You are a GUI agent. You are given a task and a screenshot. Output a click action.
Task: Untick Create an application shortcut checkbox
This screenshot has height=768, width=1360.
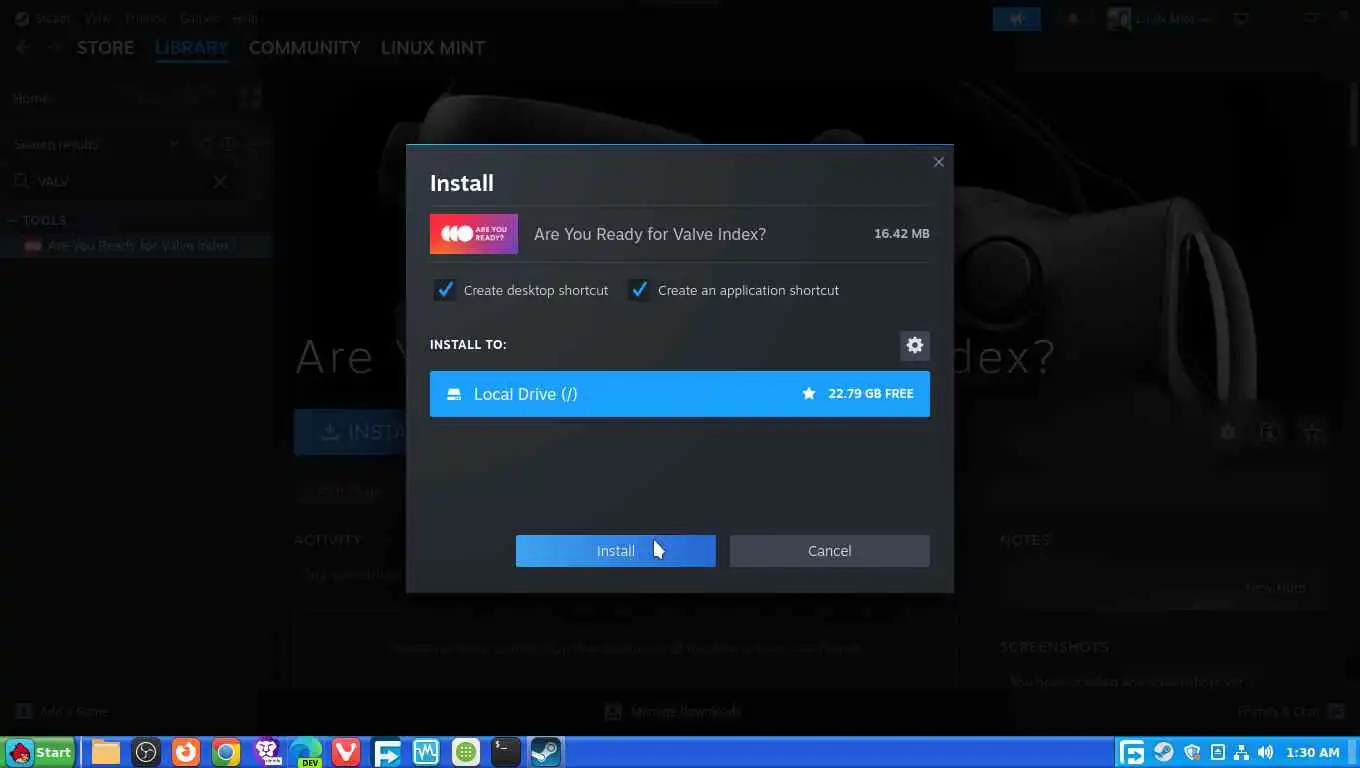click(639, 290)
